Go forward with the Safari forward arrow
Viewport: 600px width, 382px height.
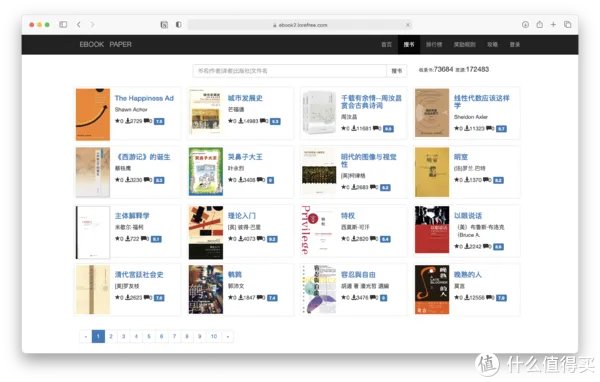92,24
